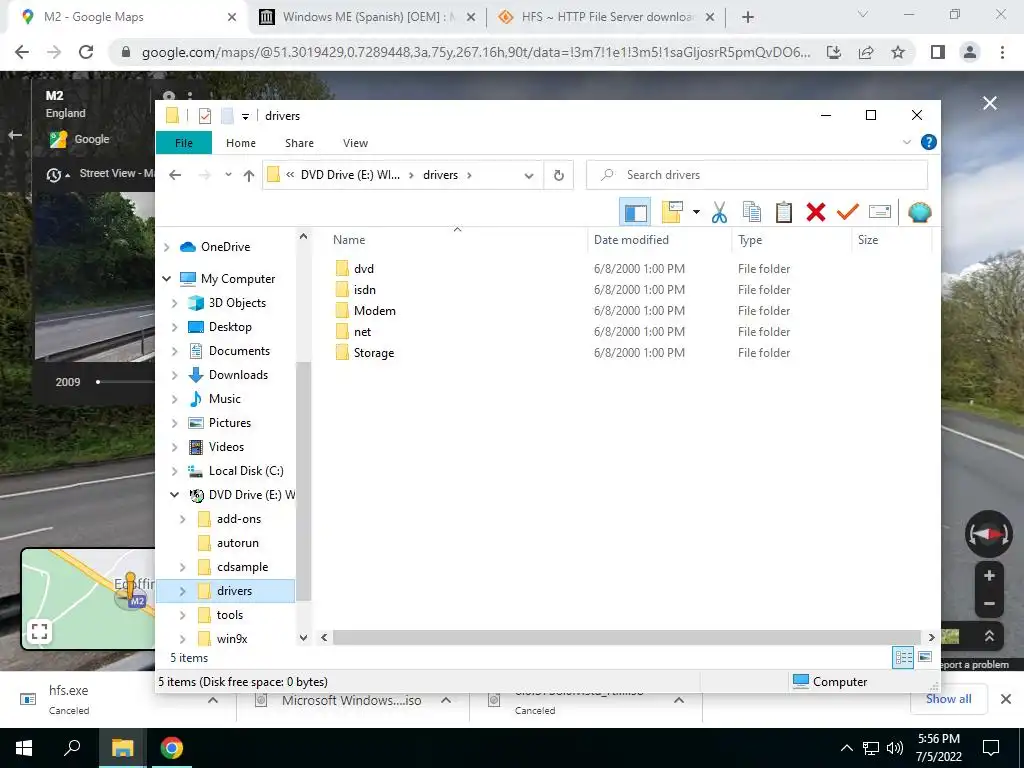This screenshot has width=1024, height=768.
Task: Toggle the navigation pane toolbar button
Action: (x=634, y=212)
